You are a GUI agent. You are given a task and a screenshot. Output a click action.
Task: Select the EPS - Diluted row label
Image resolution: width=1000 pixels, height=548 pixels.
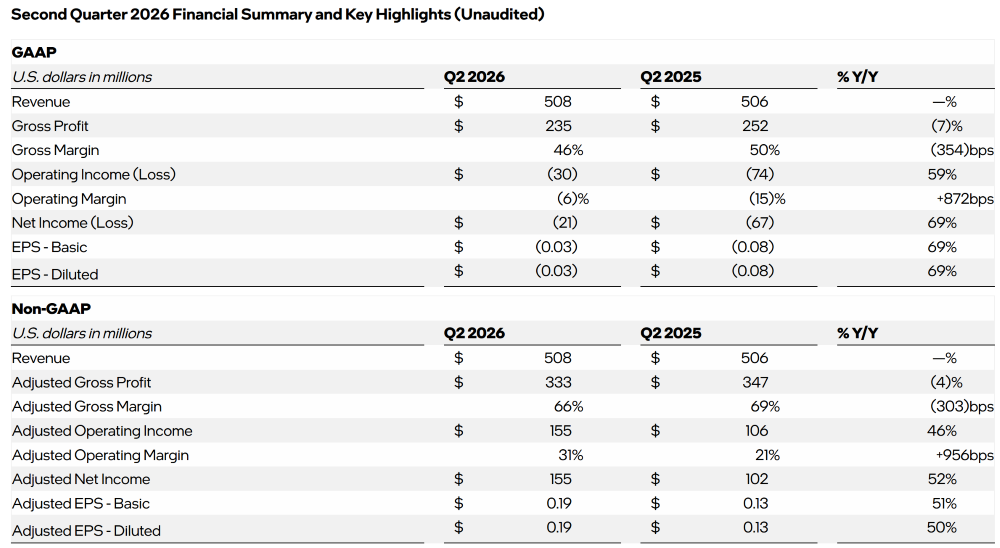pyautogui.click(x=55, y=274)
